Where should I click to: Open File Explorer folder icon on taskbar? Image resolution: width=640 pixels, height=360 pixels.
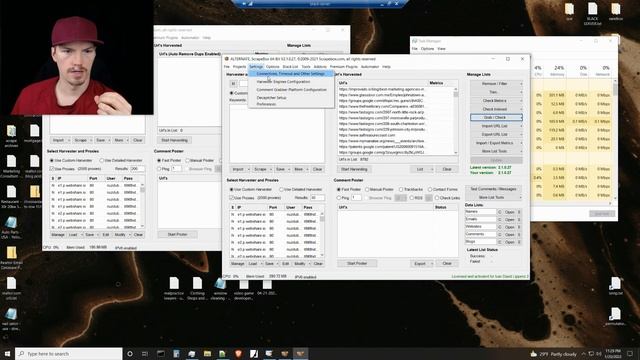207,353
